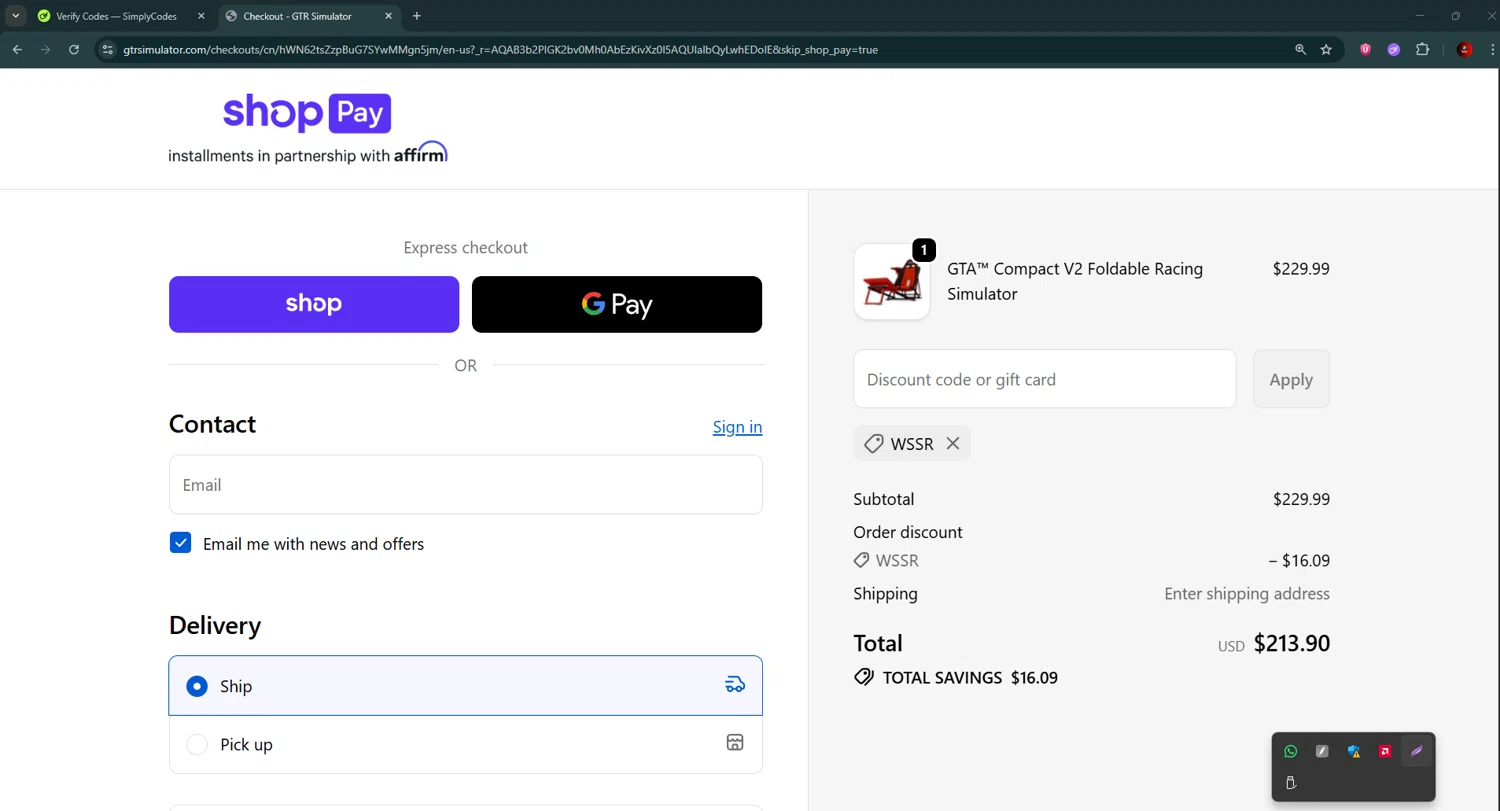
Task: Click the racing simulator product thumbnail
Action: pos(892,281)
